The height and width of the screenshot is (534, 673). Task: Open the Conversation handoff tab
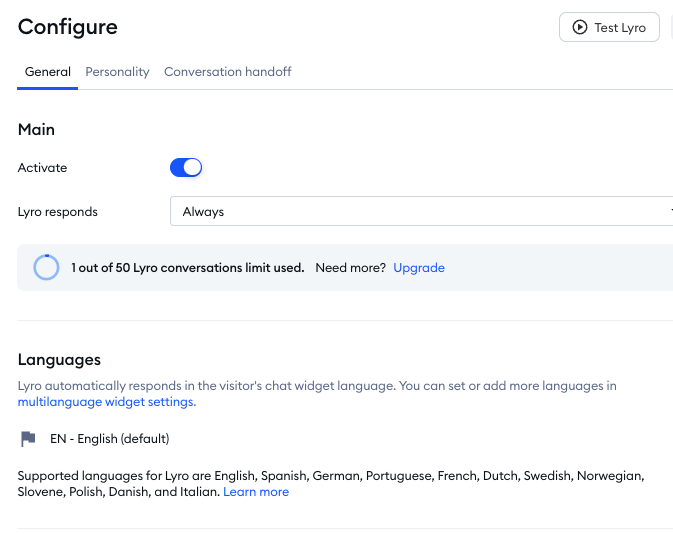[x=227, y=72]
